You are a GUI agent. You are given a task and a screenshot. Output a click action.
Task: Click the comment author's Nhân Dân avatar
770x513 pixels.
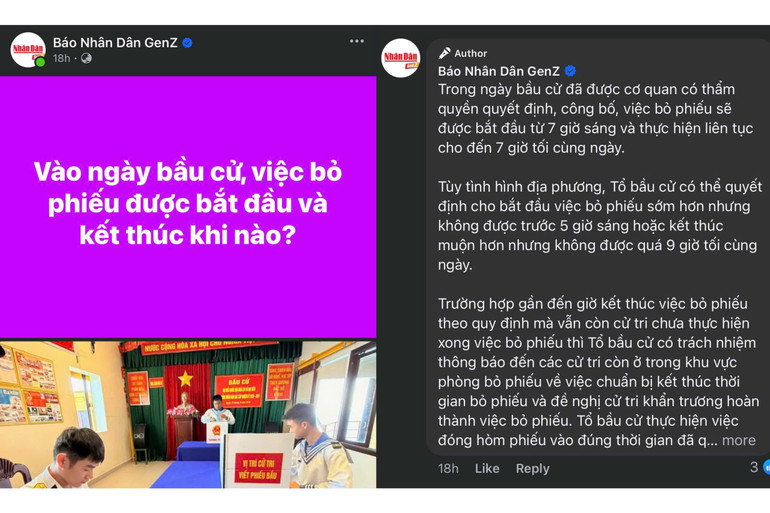[x=401, y=58]
